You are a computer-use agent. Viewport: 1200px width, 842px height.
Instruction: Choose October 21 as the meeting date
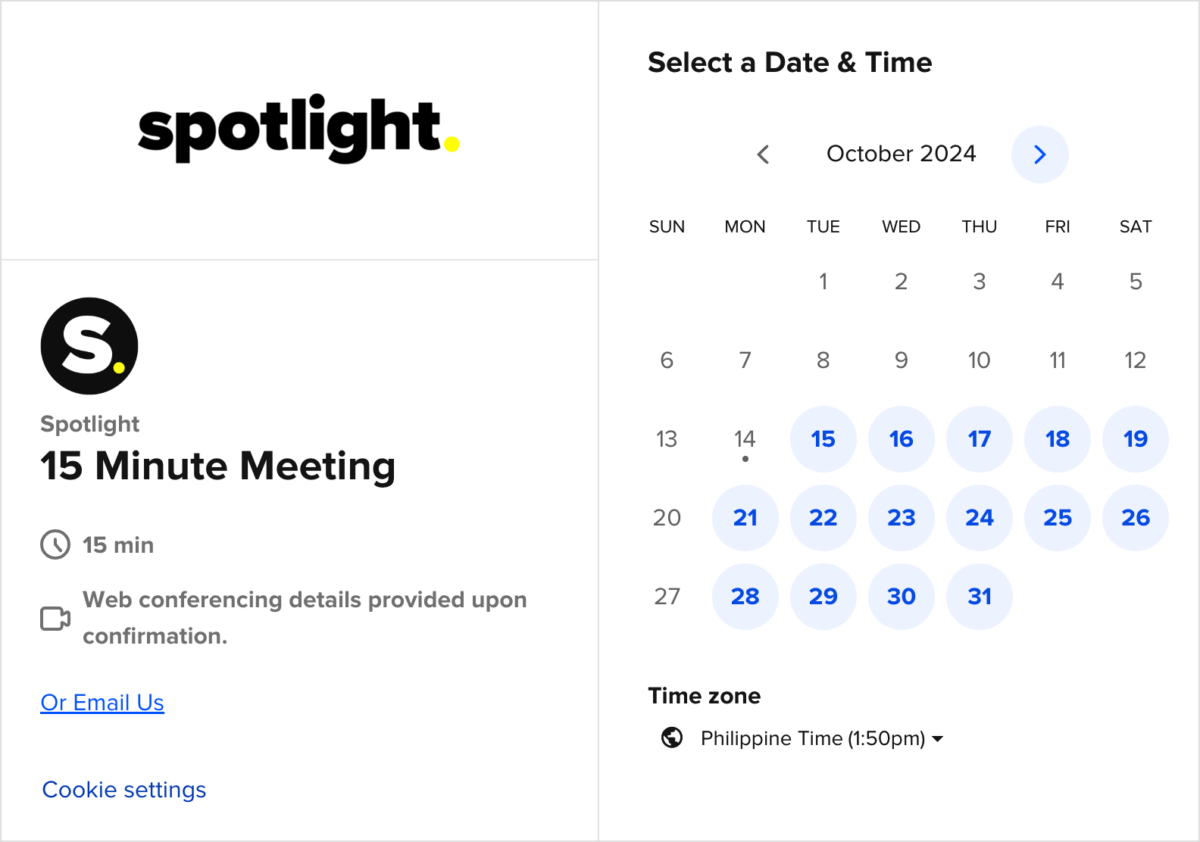point(745,518)
